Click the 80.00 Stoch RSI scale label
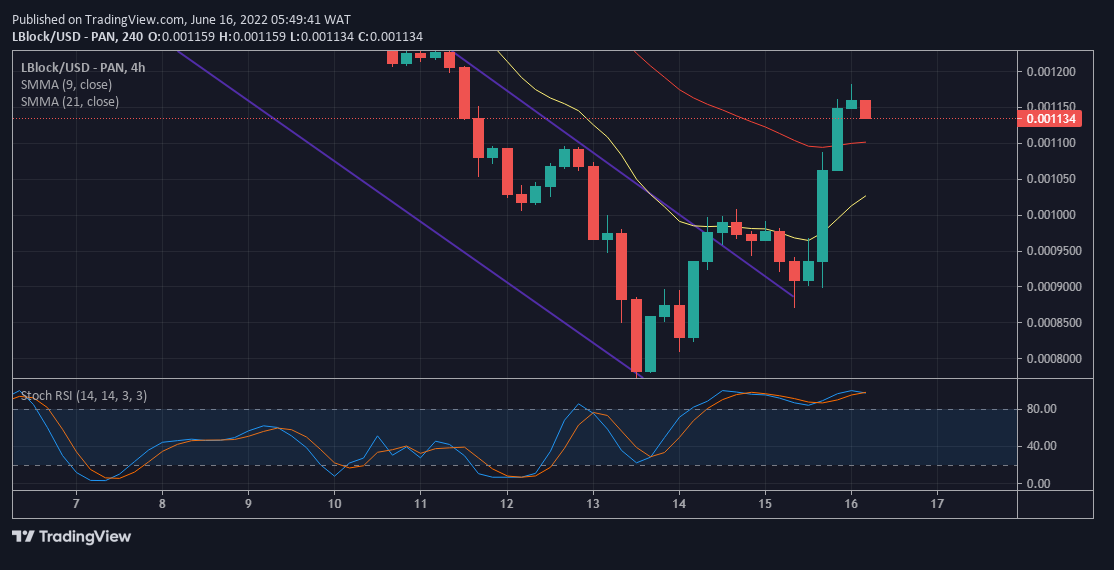This screenshot has height=570, width=1114. click(1041, 409)
